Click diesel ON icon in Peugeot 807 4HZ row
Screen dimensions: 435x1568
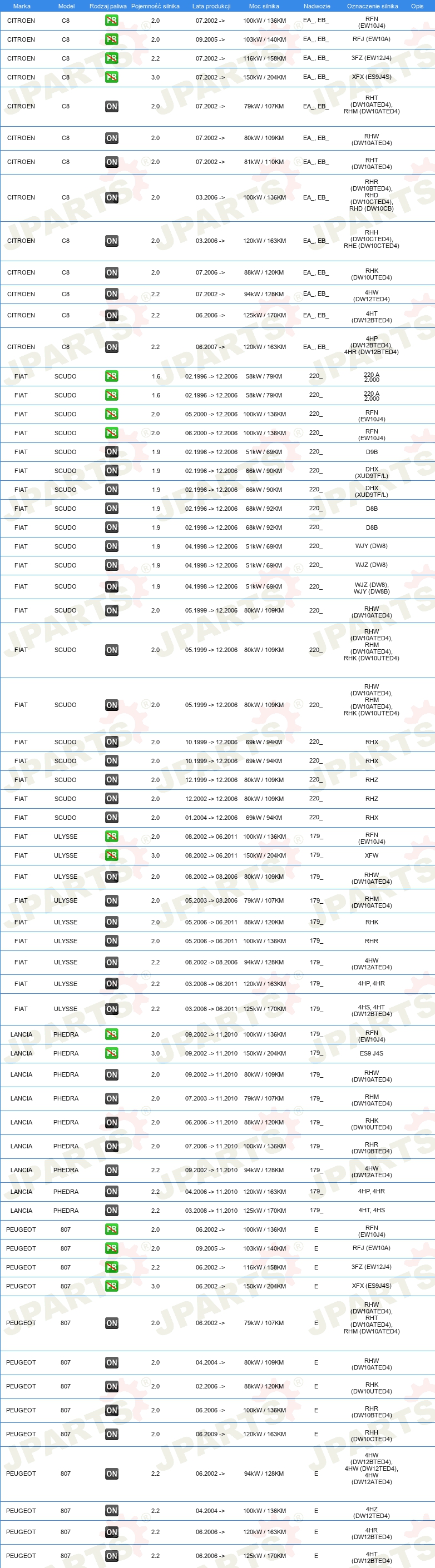point(111,1511)
